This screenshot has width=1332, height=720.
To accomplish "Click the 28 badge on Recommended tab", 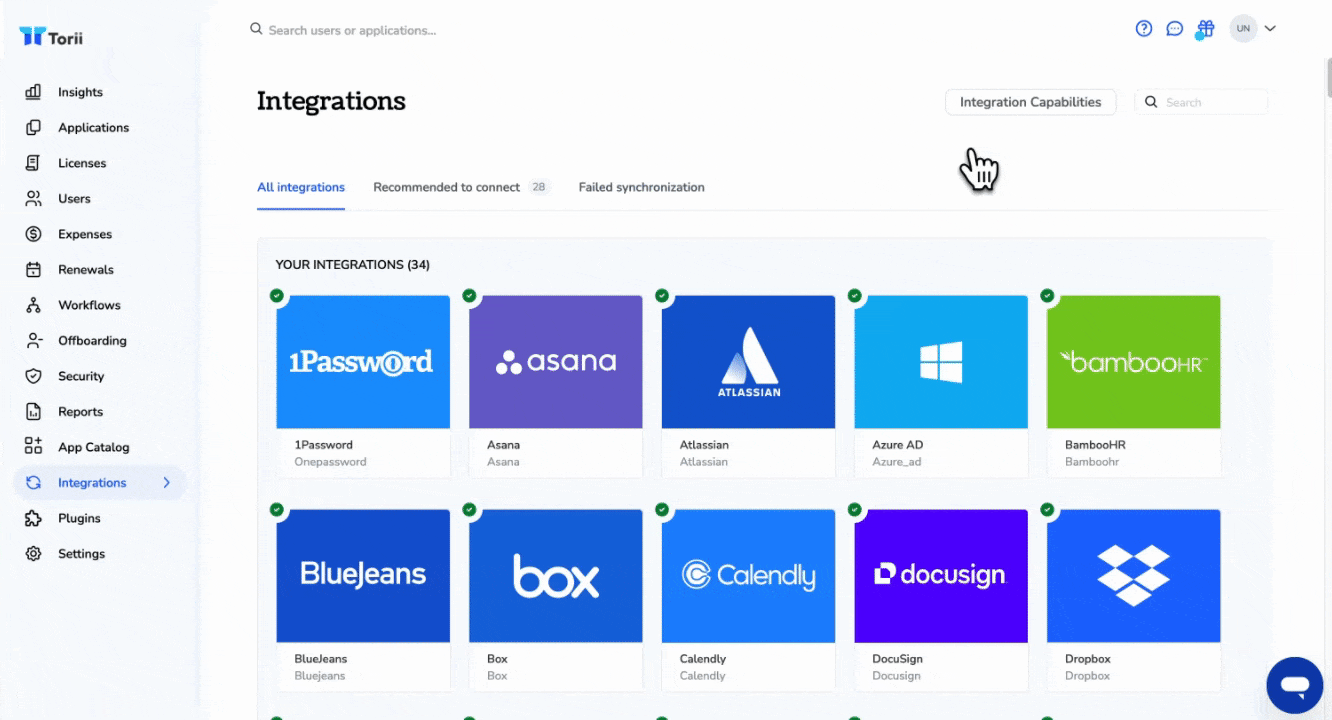I will (x=539, y=187).
